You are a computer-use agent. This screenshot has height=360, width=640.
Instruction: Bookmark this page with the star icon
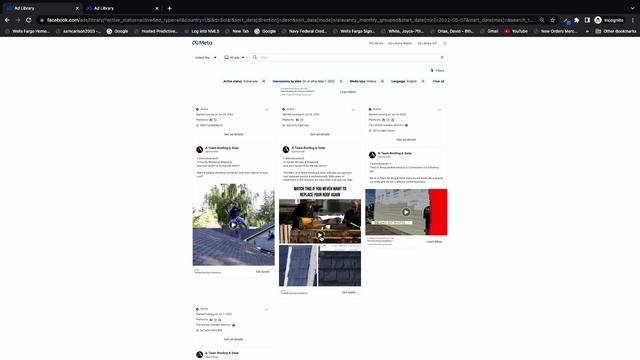coord(553,20)
